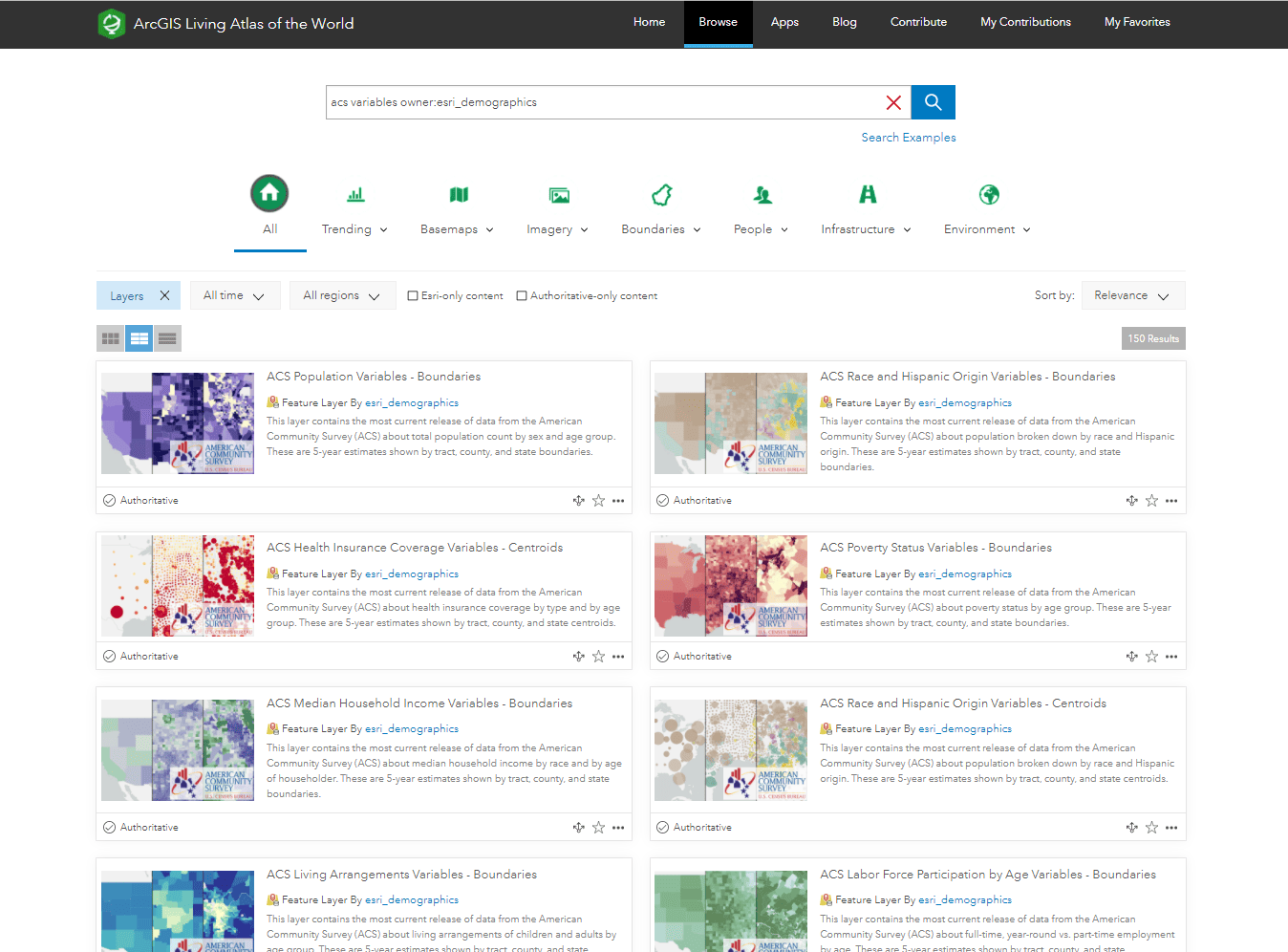This screenshot has height=952, width=1288.
Task: Select the Imagery picture icon
Action: click(559, 195)
